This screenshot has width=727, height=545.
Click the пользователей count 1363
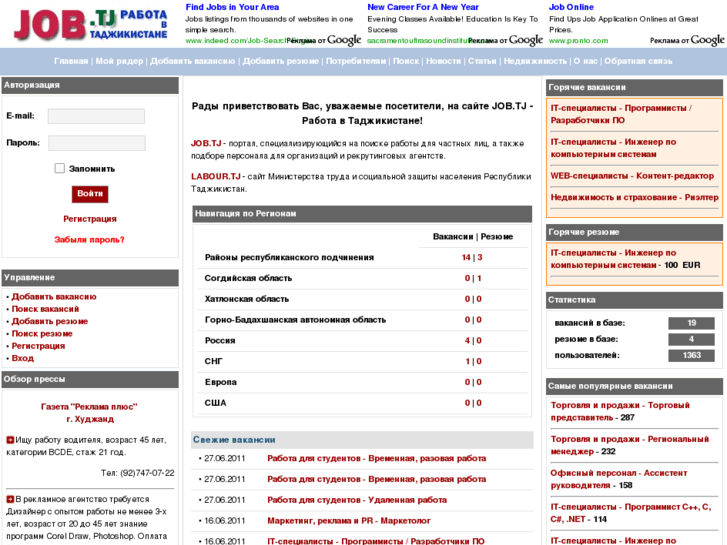tap(691, 355)
